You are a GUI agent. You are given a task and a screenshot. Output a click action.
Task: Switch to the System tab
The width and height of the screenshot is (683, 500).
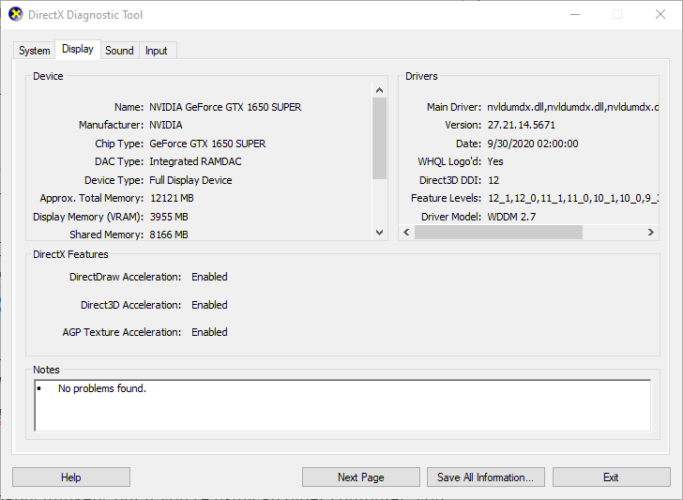point(34,50)
